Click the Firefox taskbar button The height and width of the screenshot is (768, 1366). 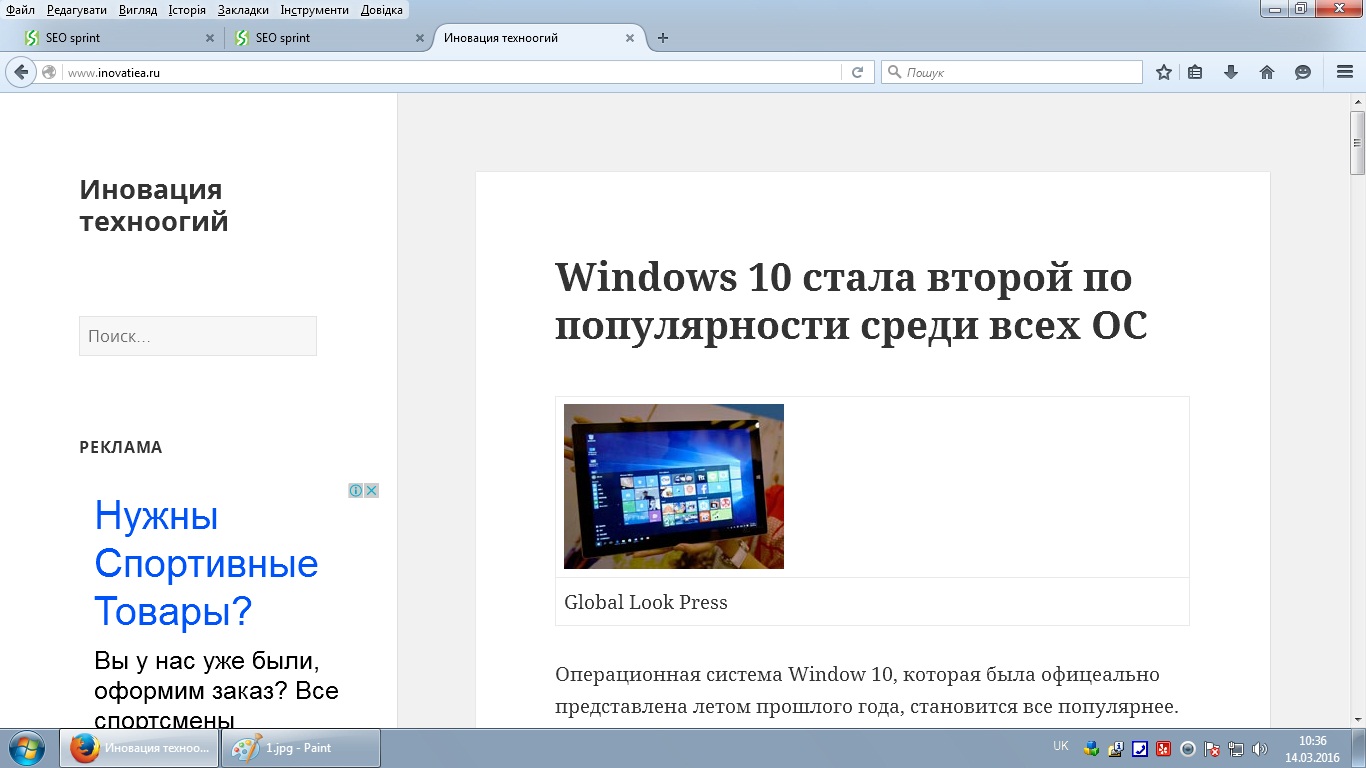[140, 748]
